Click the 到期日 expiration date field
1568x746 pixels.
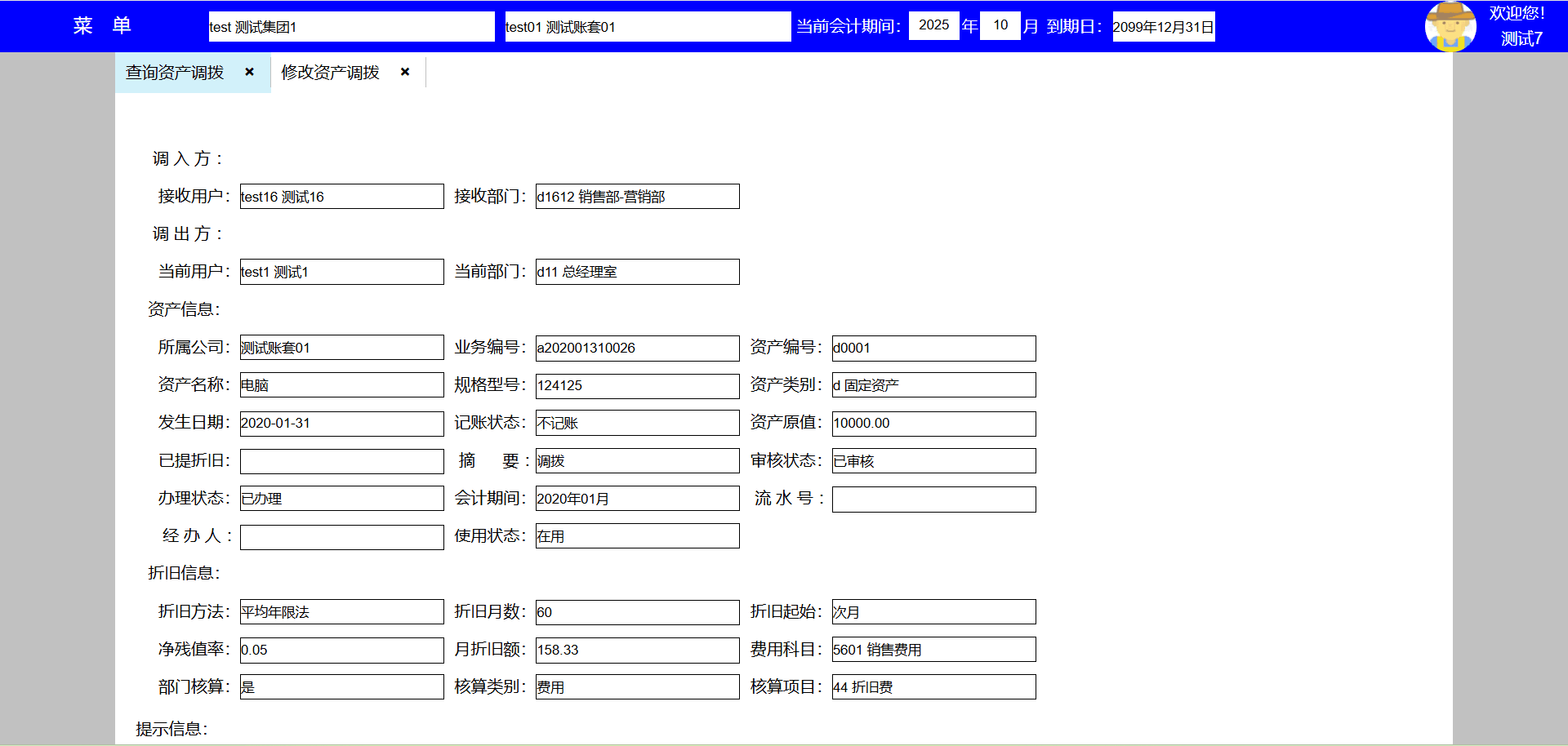pyautogui.click(x=1163, y=27)
